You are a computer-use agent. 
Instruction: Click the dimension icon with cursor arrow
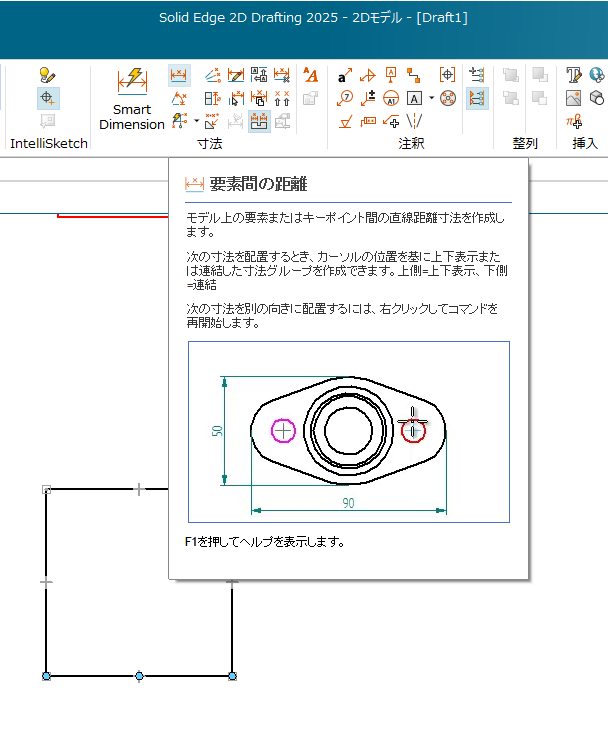pos(236,98)
